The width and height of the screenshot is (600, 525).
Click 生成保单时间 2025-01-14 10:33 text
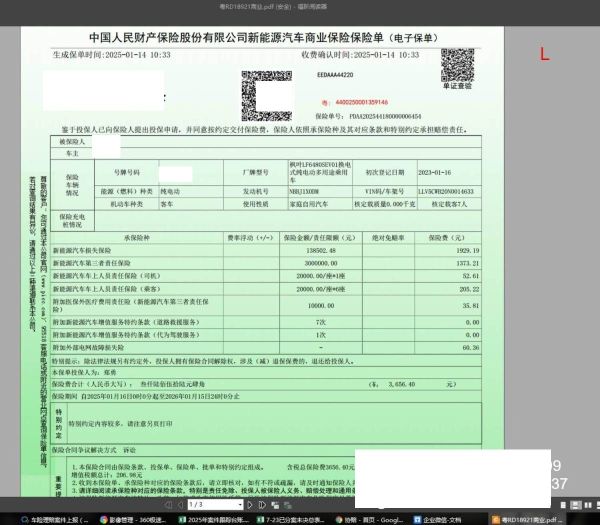[x=111, y=55]
